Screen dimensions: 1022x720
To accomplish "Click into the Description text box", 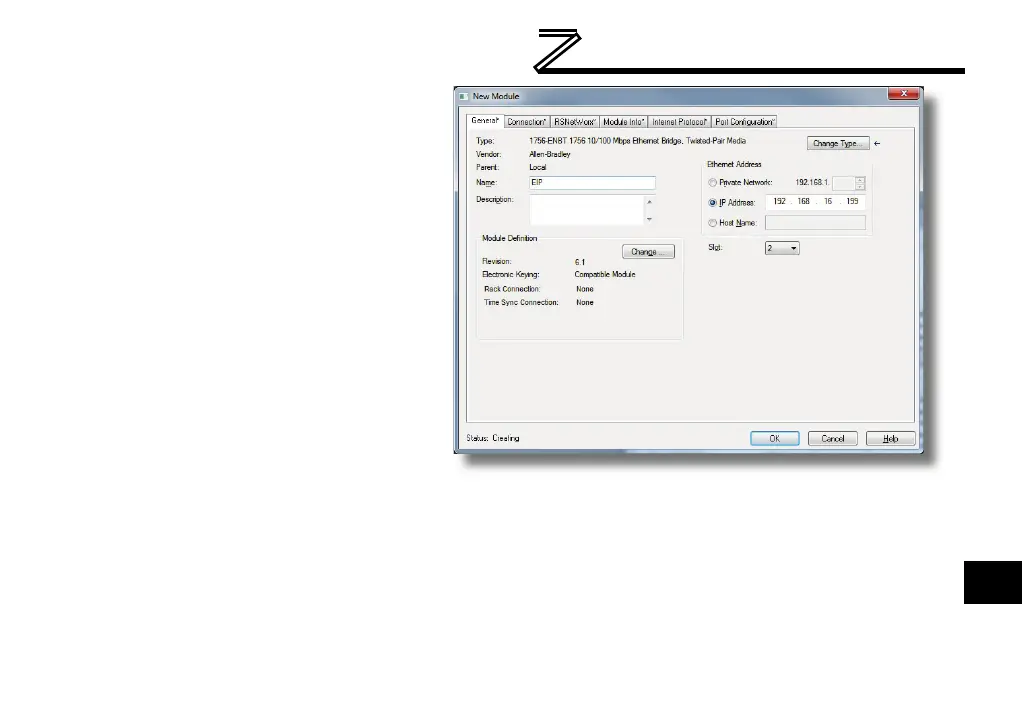I will pos(587,210).
